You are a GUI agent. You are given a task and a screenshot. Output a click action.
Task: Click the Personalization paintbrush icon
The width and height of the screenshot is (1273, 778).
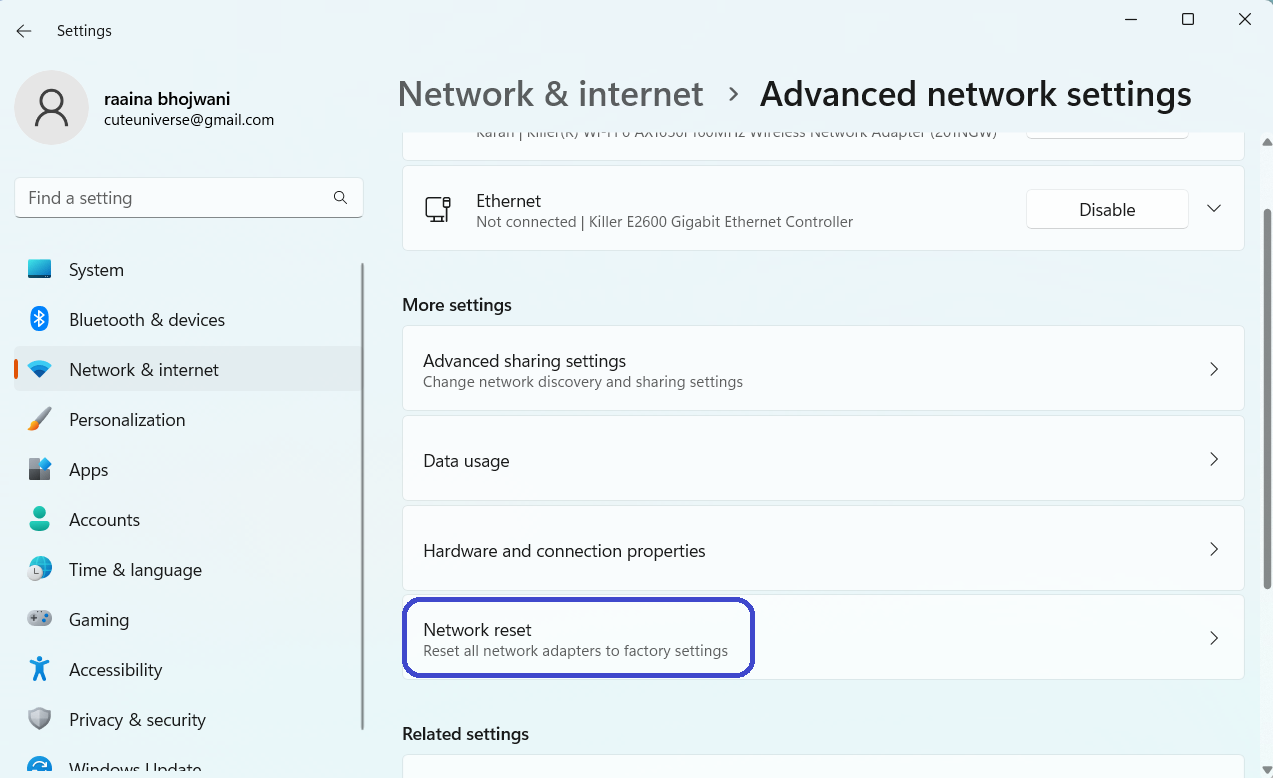(x=39, y=419)
